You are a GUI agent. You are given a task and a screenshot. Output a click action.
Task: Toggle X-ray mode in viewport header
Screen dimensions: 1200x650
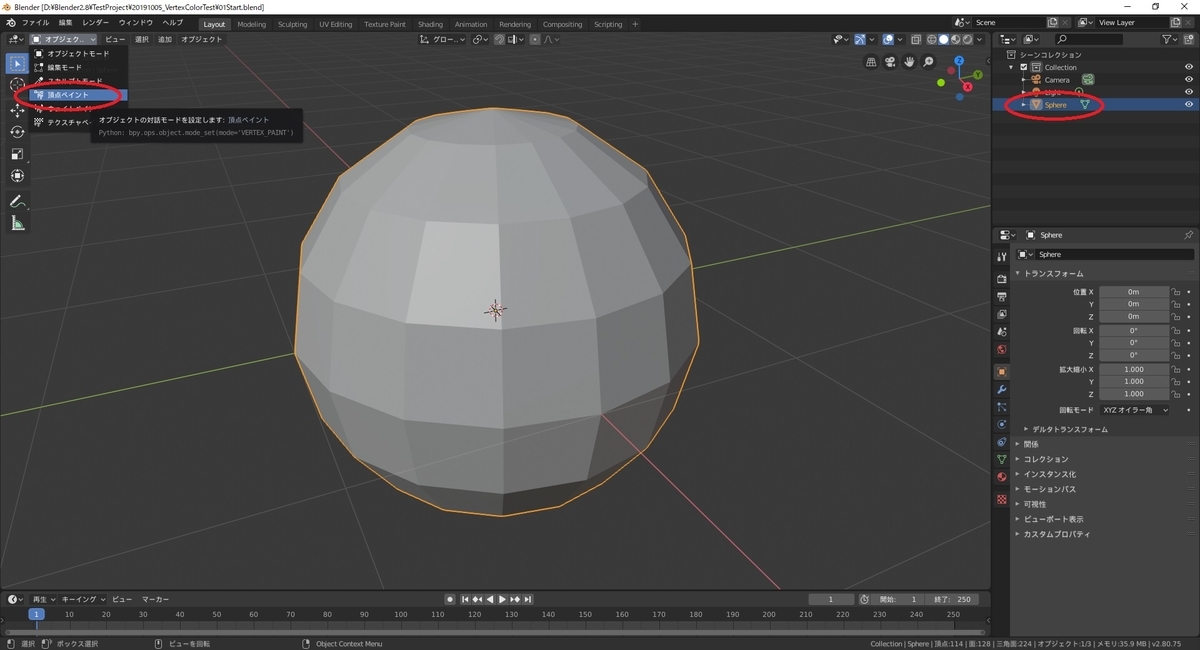pos(915,39)
